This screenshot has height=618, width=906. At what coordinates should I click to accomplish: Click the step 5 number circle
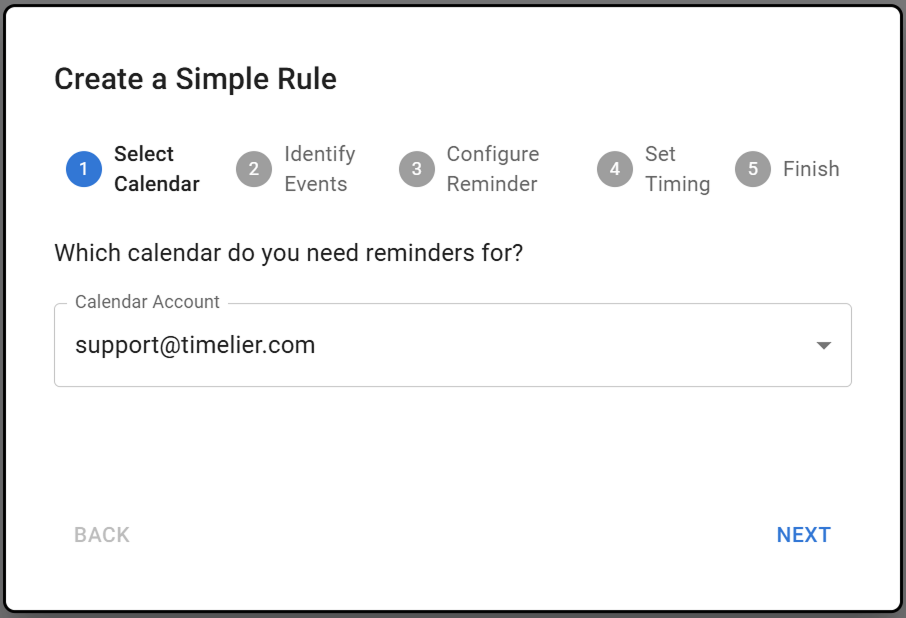tap(753, 169)
